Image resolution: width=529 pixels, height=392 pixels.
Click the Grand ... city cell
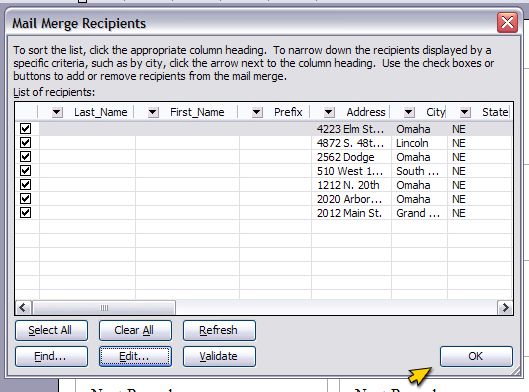(x=418, y=213)
